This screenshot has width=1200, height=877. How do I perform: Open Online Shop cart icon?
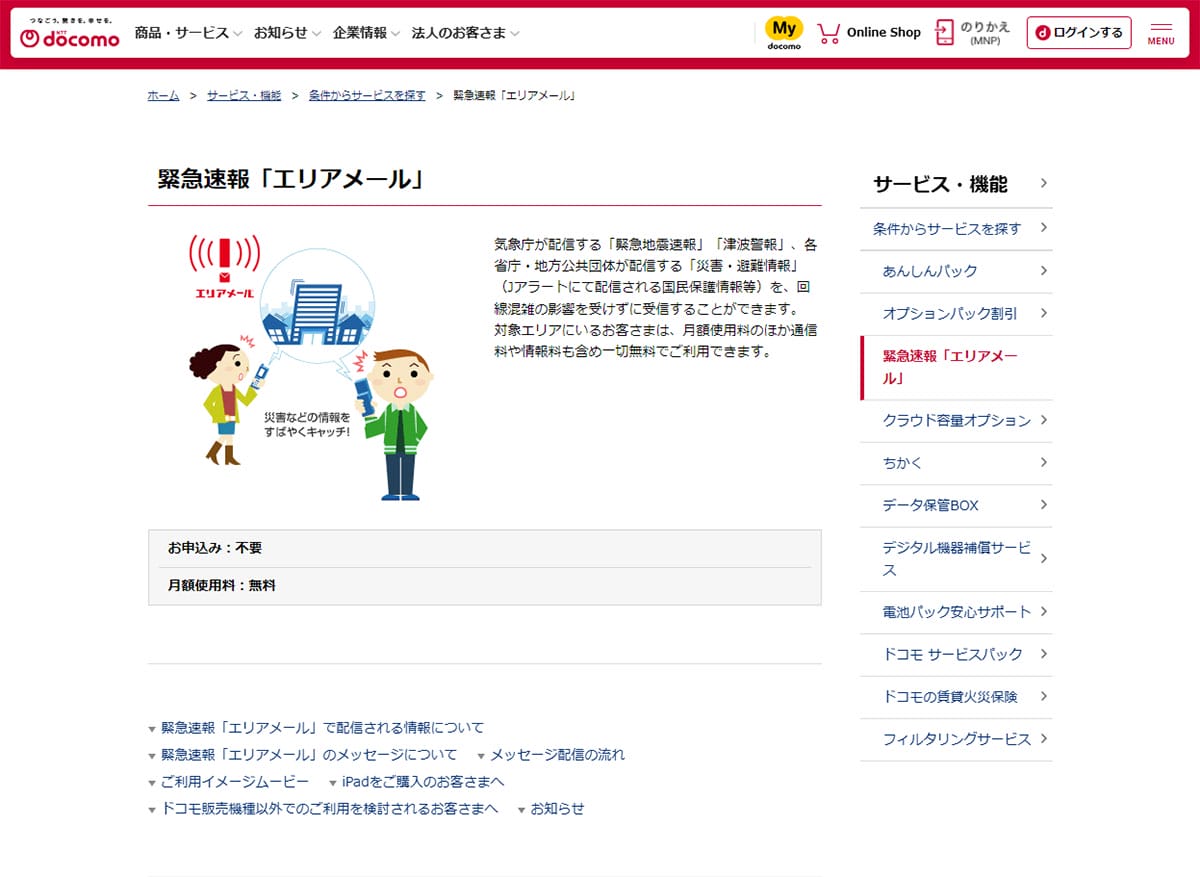click(x=828, y=33)
